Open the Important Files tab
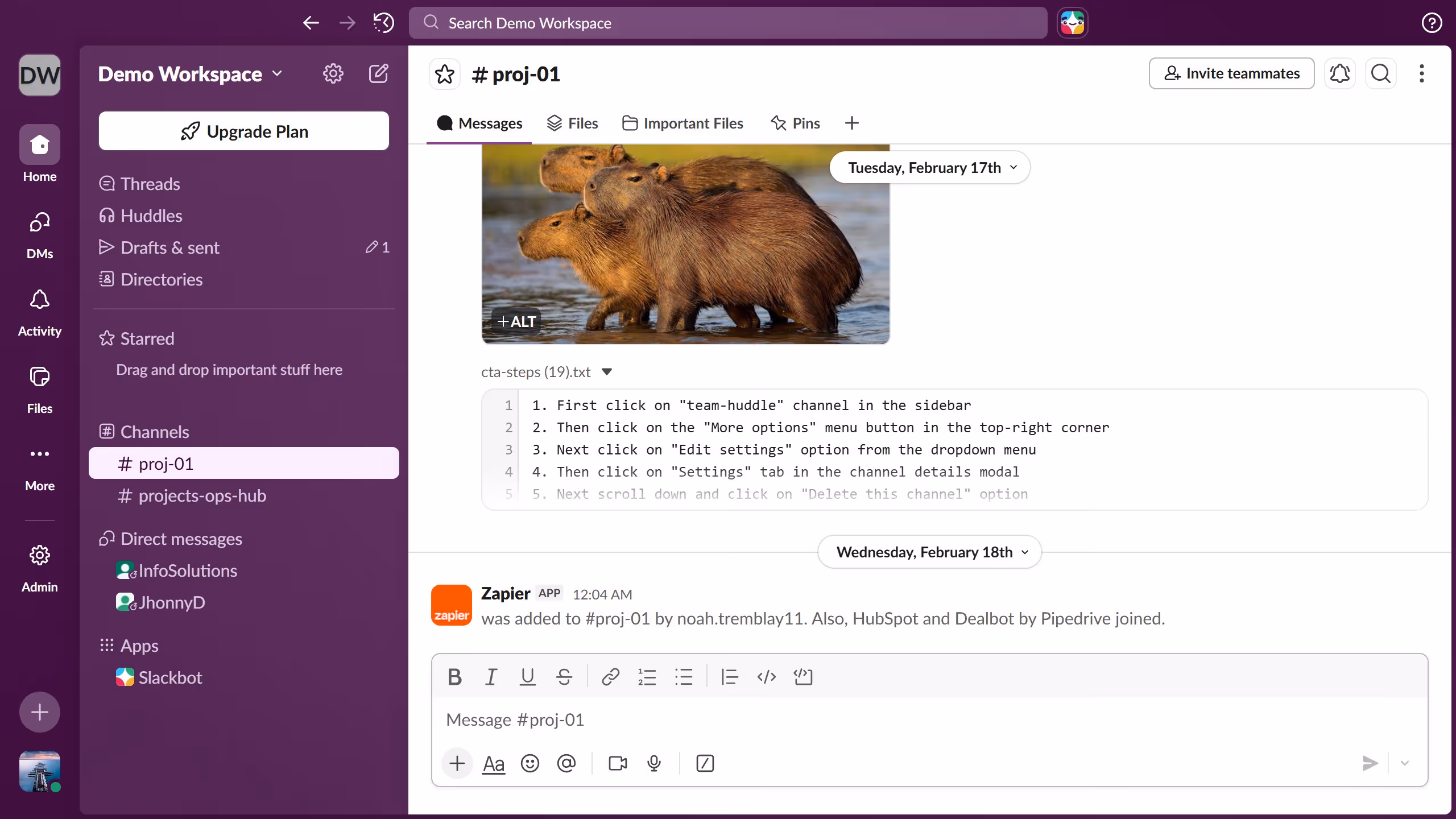1456x819 pixels. click(x=682, y=123)
